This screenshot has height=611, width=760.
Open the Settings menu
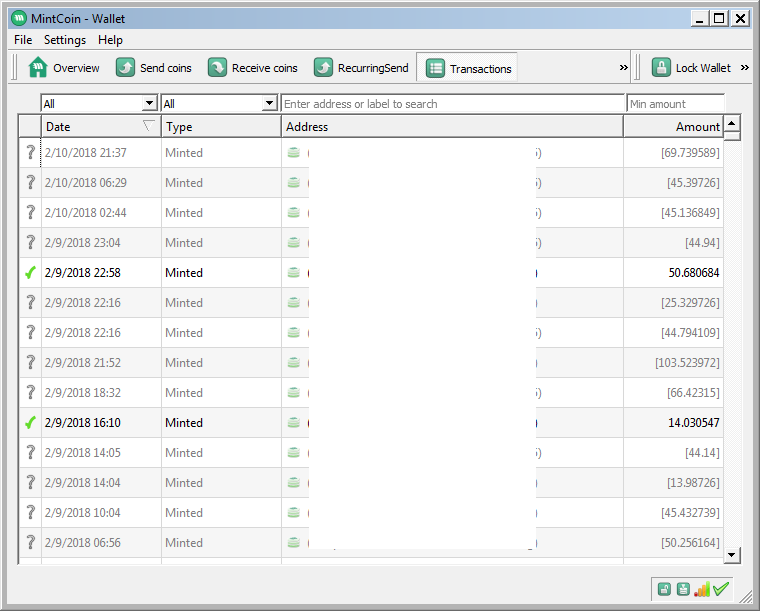click(65, 40)
